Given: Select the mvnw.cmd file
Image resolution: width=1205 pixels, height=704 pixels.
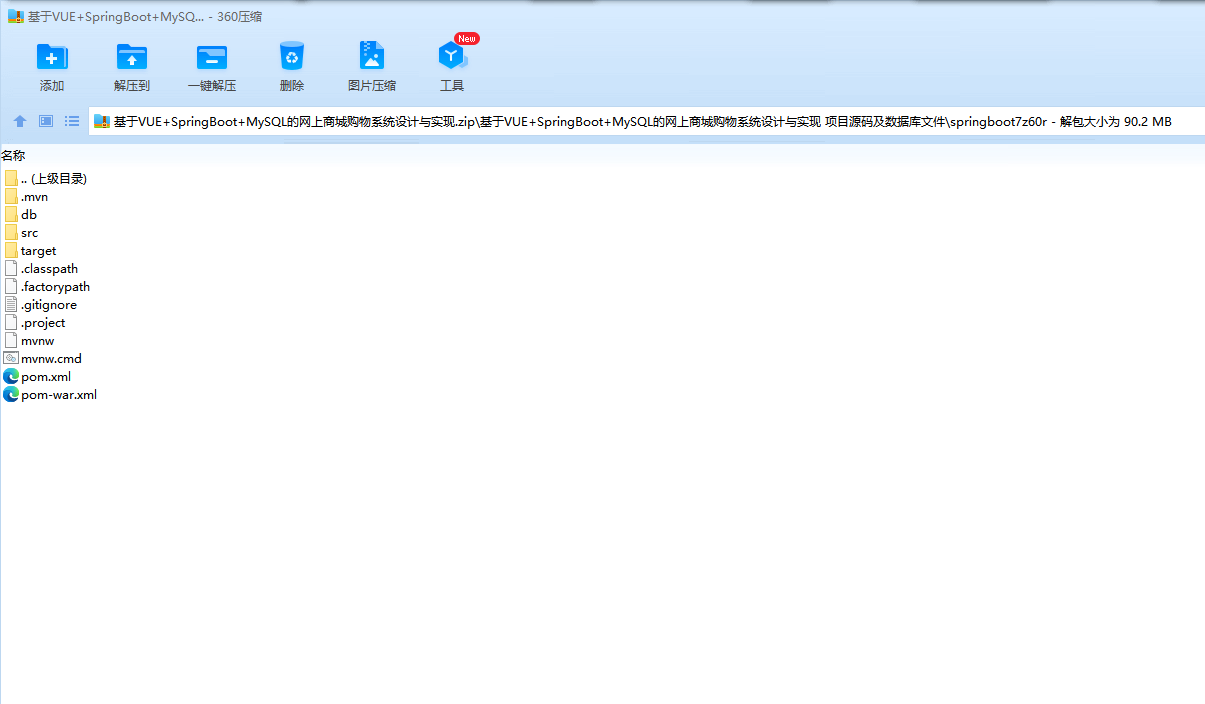Looking at the screenshot, I should point(43,359).
